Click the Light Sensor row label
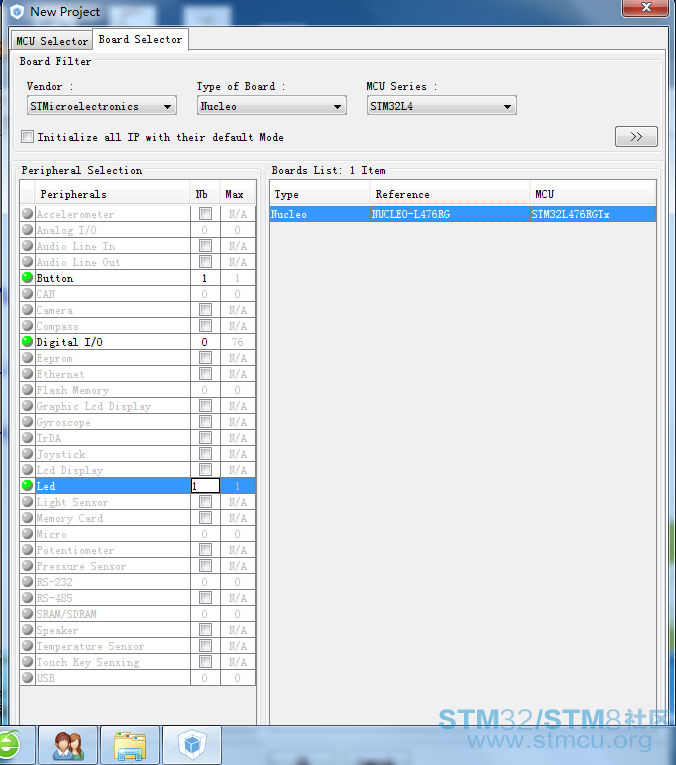This screenshot has width=676, height=765. point(72,502)
